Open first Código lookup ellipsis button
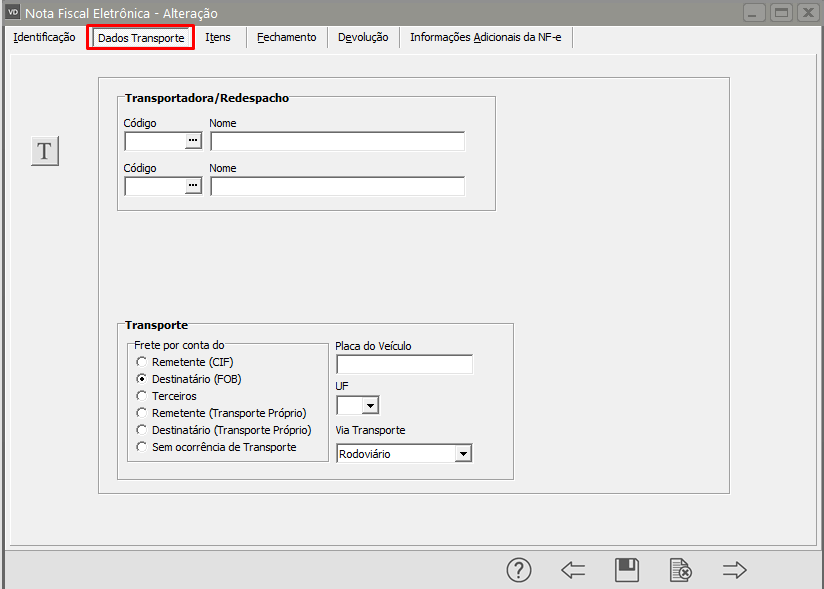The image size is (824, 589). pos(193,141)
